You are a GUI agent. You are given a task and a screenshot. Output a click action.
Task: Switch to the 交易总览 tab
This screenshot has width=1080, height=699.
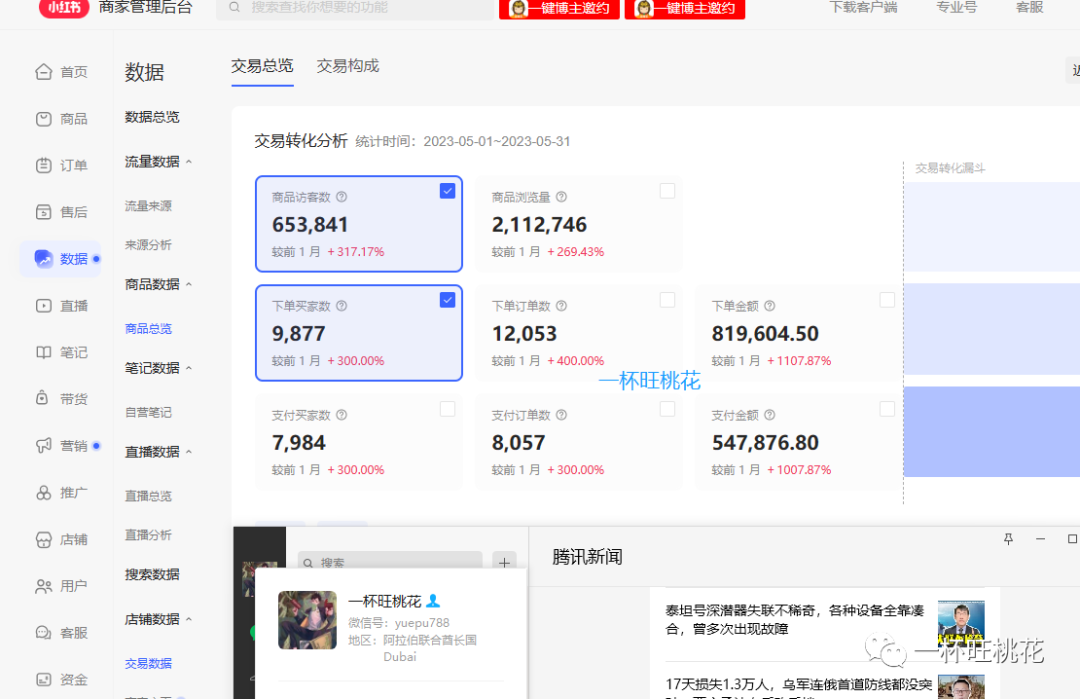point(262,66)
